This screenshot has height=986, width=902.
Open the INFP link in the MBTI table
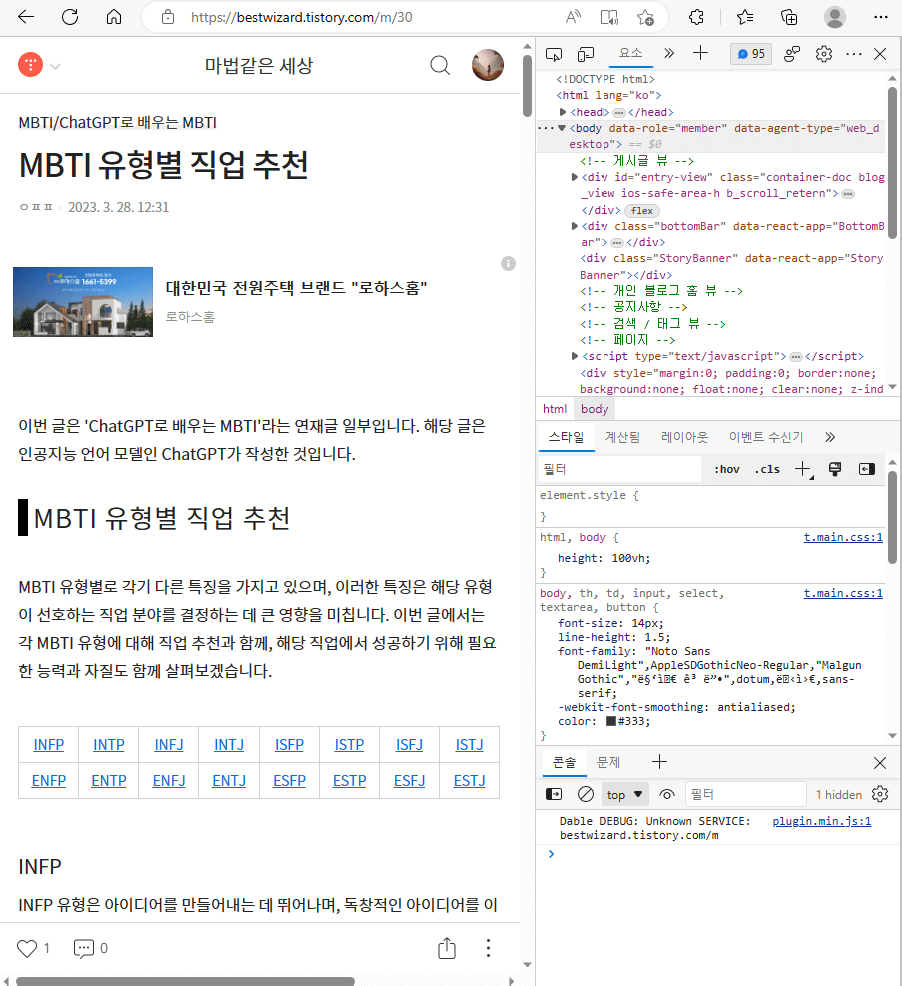[x=48, y=744]
